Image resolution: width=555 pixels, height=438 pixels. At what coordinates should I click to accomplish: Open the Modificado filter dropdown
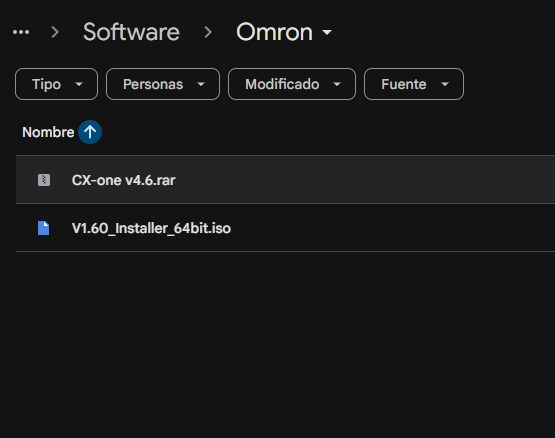[292, 84]
